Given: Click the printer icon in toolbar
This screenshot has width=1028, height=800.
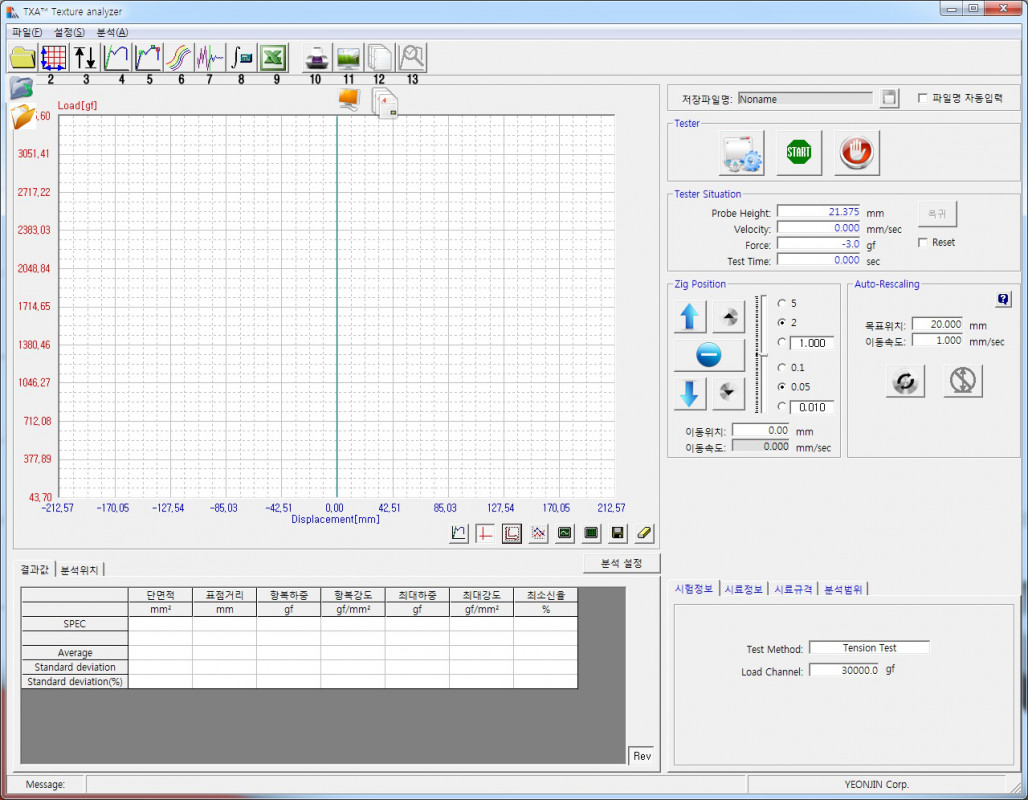Looking at the screenshot, I should tap(316, 57).
